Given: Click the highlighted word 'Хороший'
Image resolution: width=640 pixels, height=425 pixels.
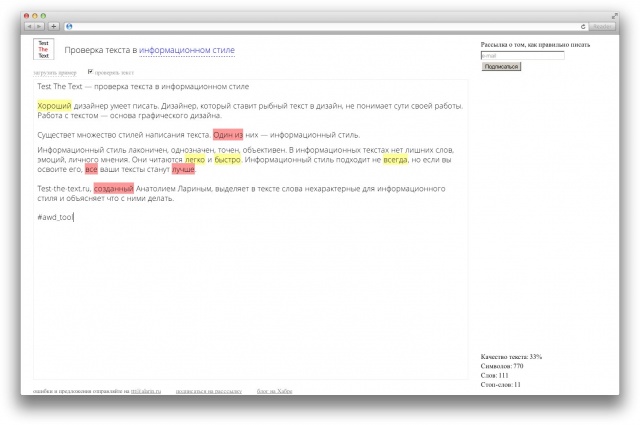Looking at the screenshot, I should [54, 106].
